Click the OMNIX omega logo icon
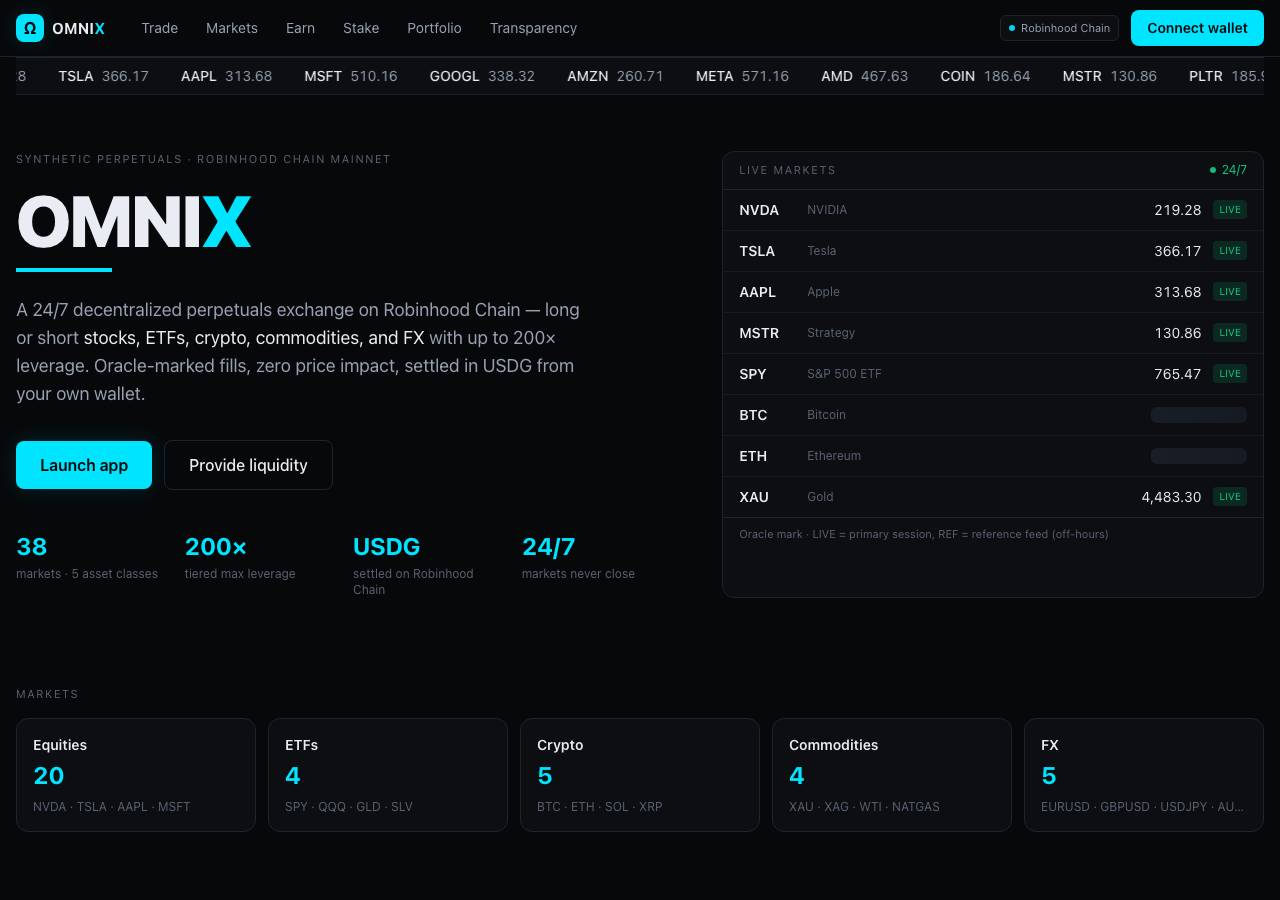Viewport: 1280px width, 900px height. 30,28
